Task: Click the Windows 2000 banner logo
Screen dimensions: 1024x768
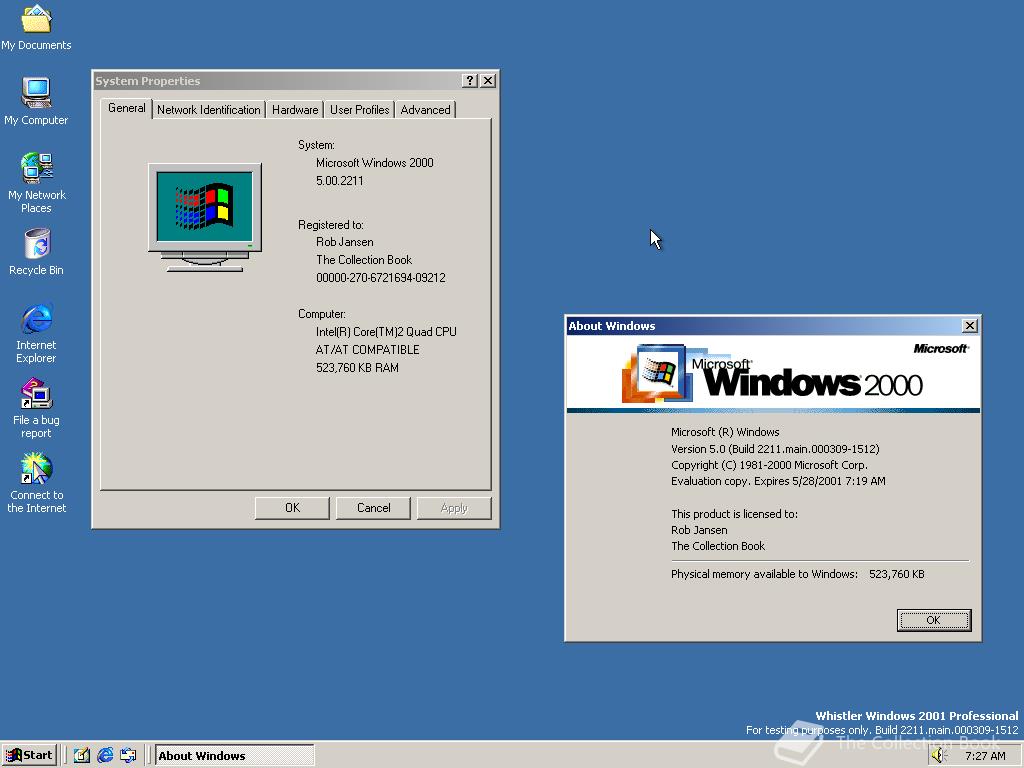Action: (x=773, y=374)
